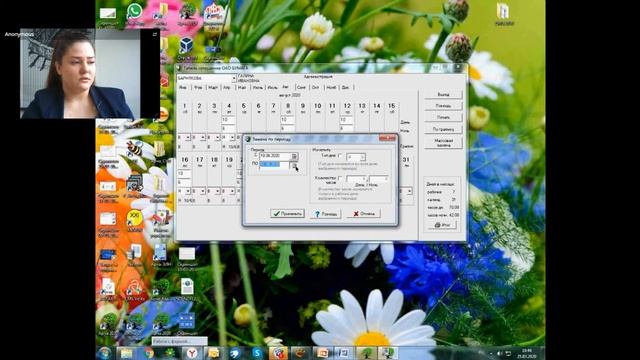Click day hours field under day 16
This screenshot has width=640, height=360.
(184, 173)
